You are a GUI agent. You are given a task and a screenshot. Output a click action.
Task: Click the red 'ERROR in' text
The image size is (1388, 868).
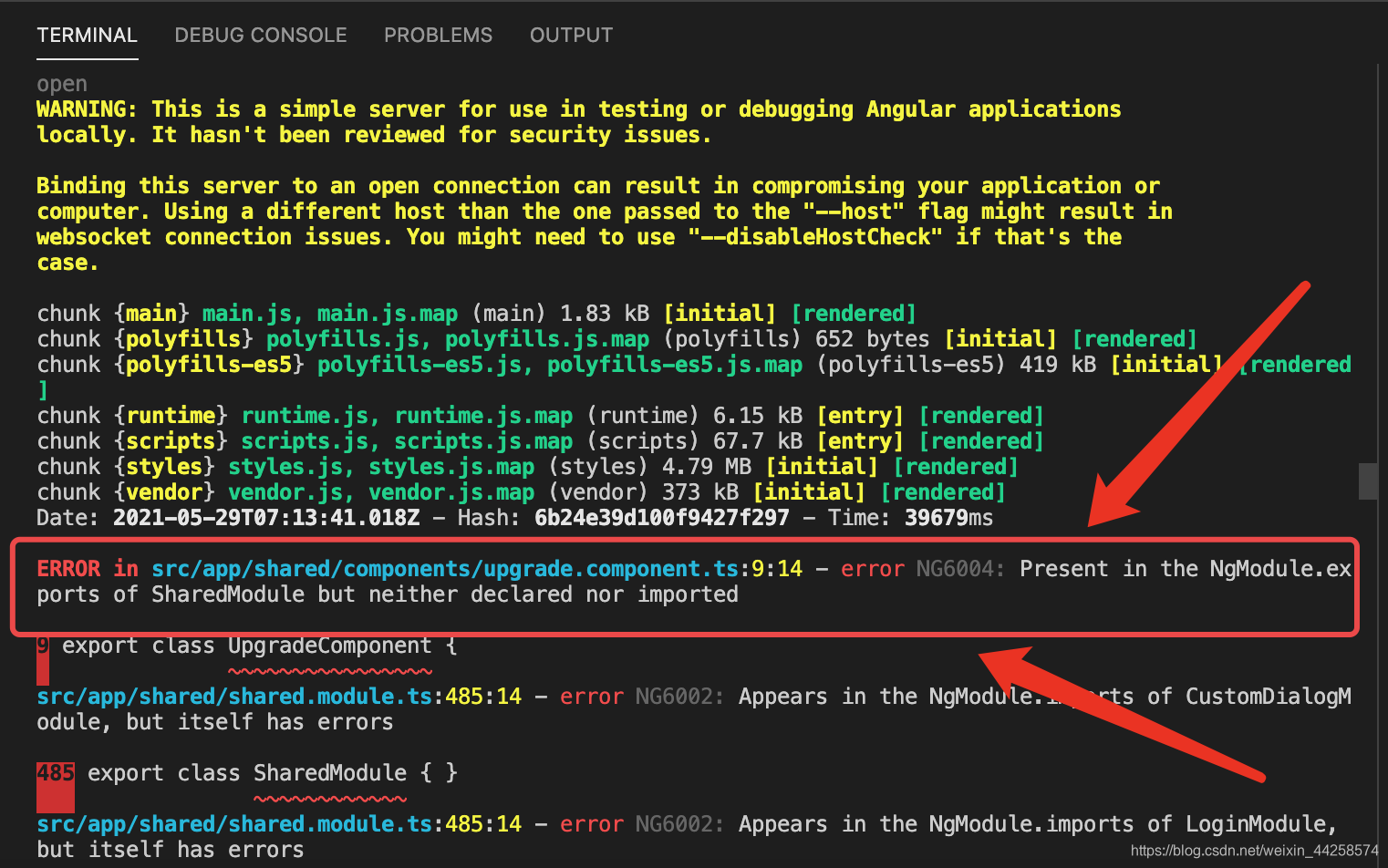(x=88, y=569)
